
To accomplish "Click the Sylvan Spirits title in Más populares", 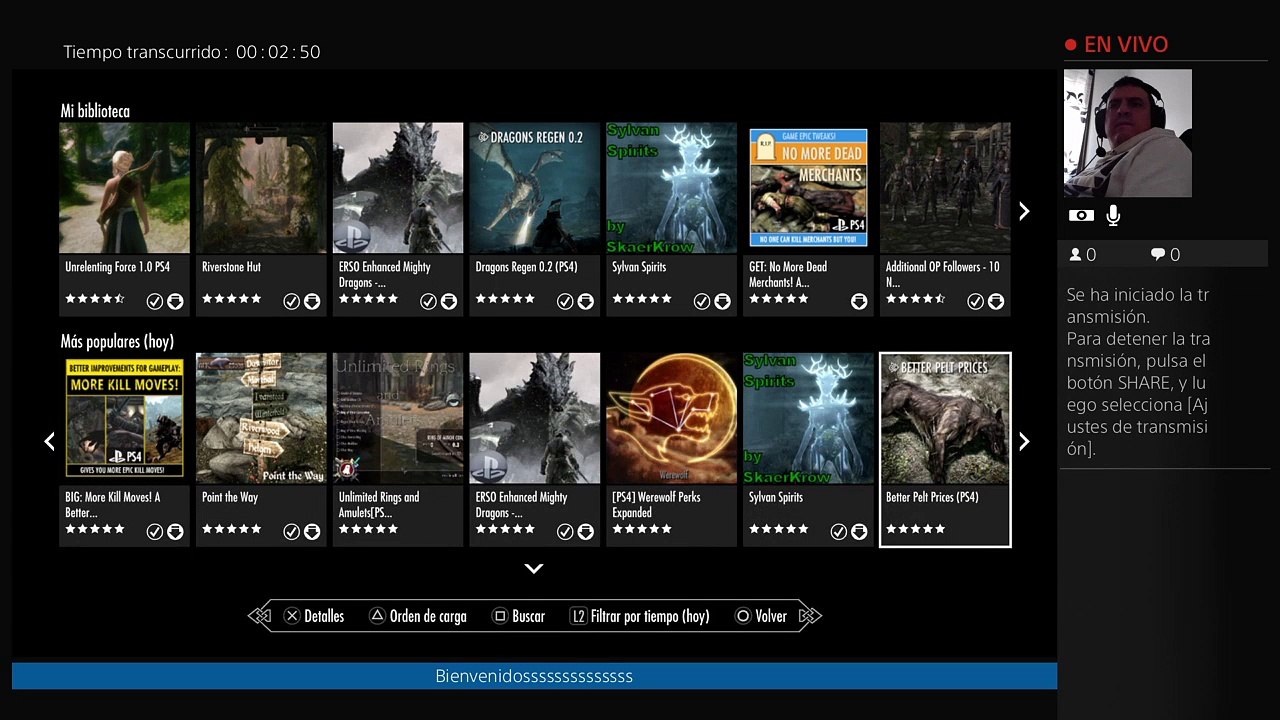I will pyautogui.click(x=776, y=497).
